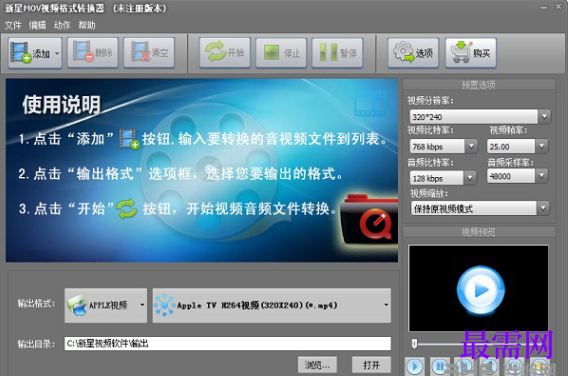Image resolution: width=572 pixels, height=376 pixels.
Task: Expand the 音频采样率 dropdown showing 48000
Action: [541, 176]
